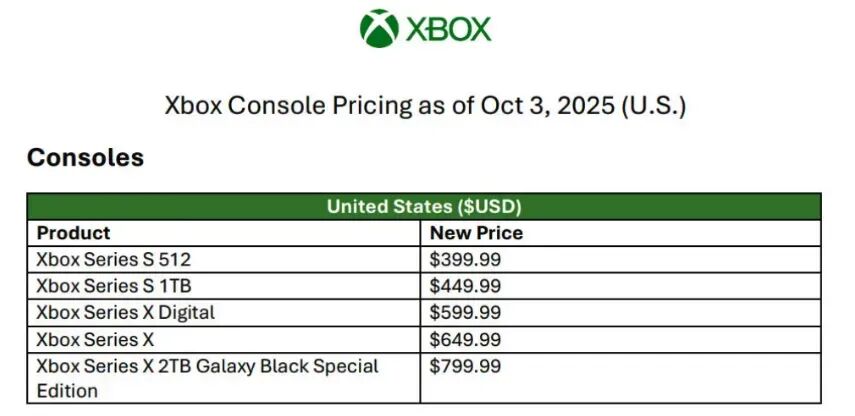Click the $649.99 price cell
The image size is (855, 416).
(x=465, y=339)
